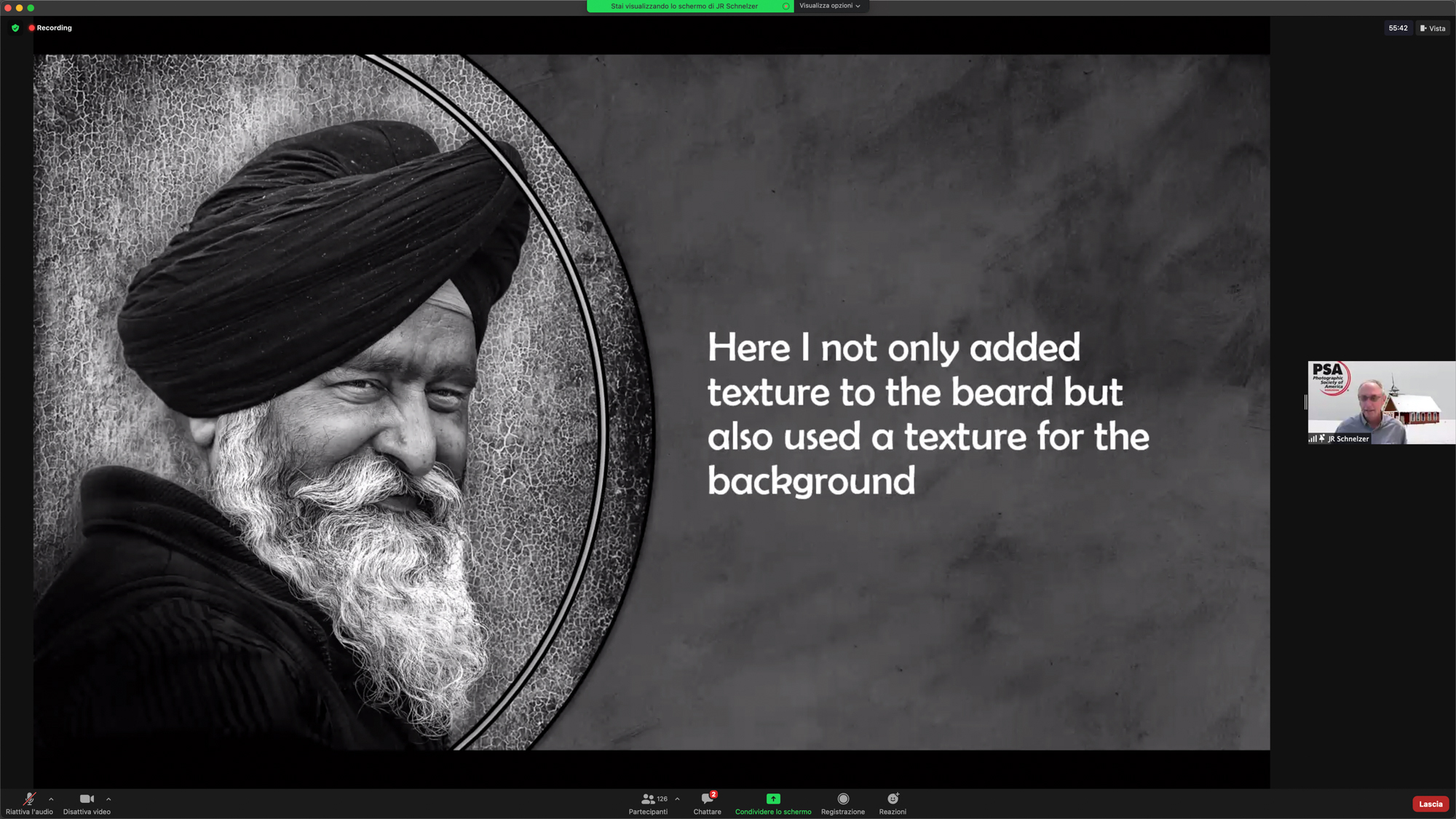Open the Vista view menu
The height and width of the screenshot is (819, 1456).
click(x=1433, y=28)
